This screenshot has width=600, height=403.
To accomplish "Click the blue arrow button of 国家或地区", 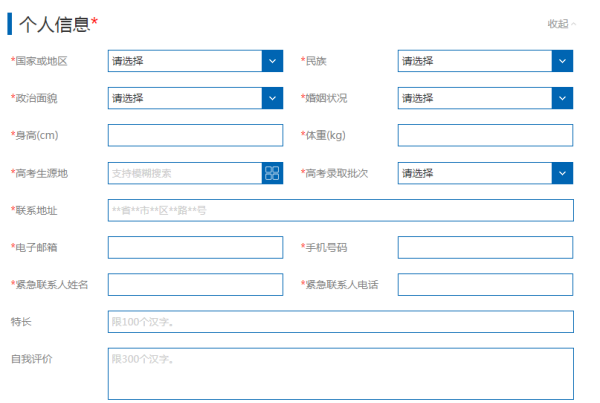I will (272, 61).
